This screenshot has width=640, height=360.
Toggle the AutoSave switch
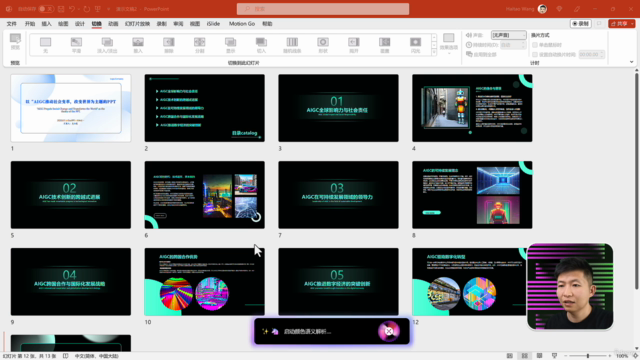click(x=47, y=9)
